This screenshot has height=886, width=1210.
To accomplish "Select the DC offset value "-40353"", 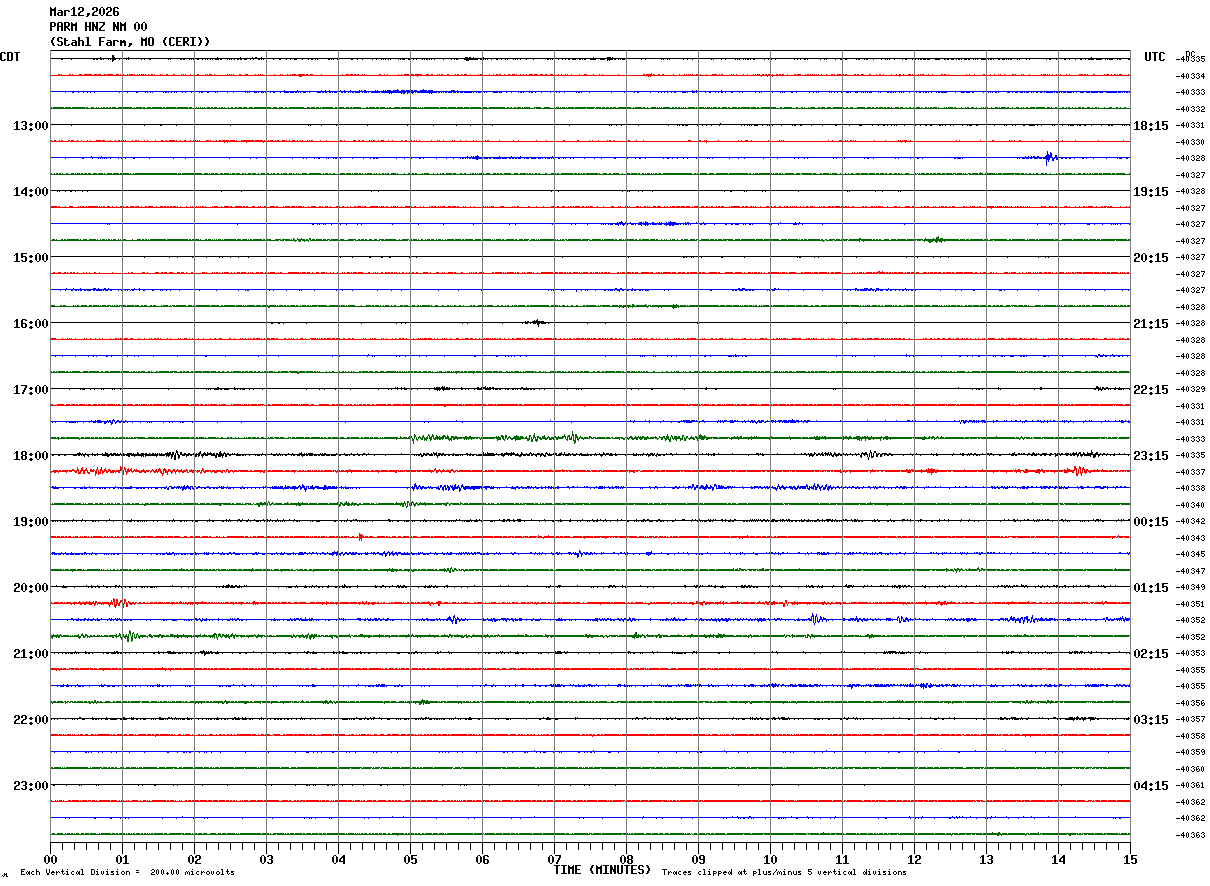I will pos(1190,653).
